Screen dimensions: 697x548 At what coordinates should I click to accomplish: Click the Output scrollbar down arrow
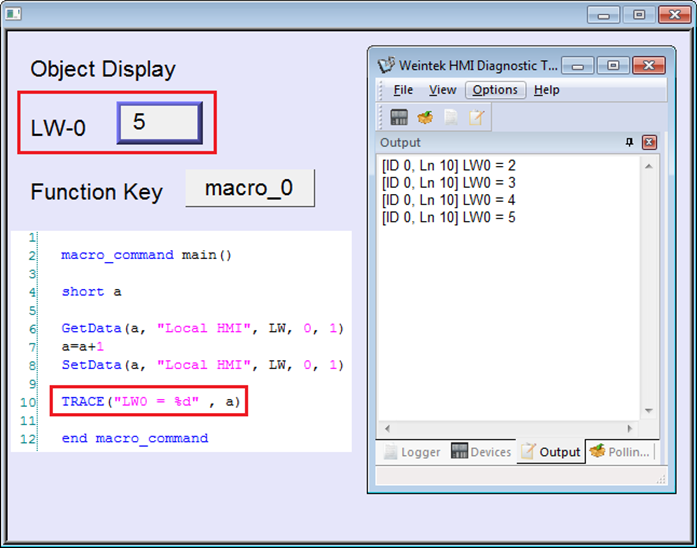tap(649, 410)
